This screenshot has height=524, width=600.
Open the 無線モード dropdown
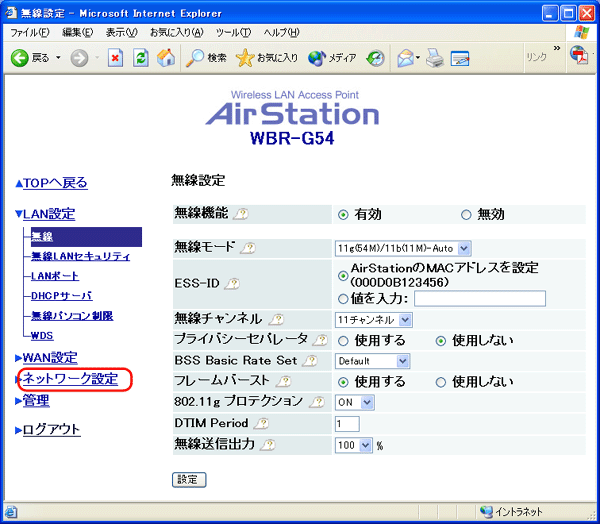403,248
